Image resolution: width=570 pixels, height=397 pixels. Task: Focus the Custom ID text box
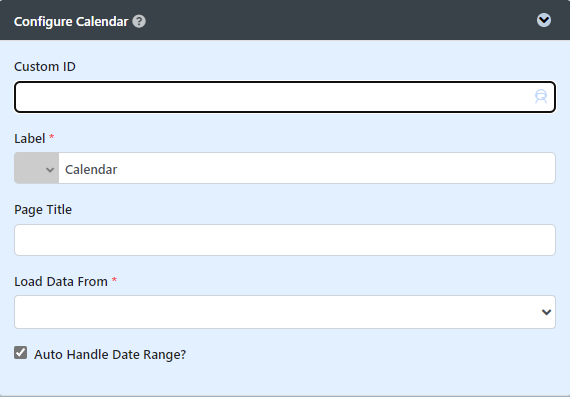click(285, 97)
